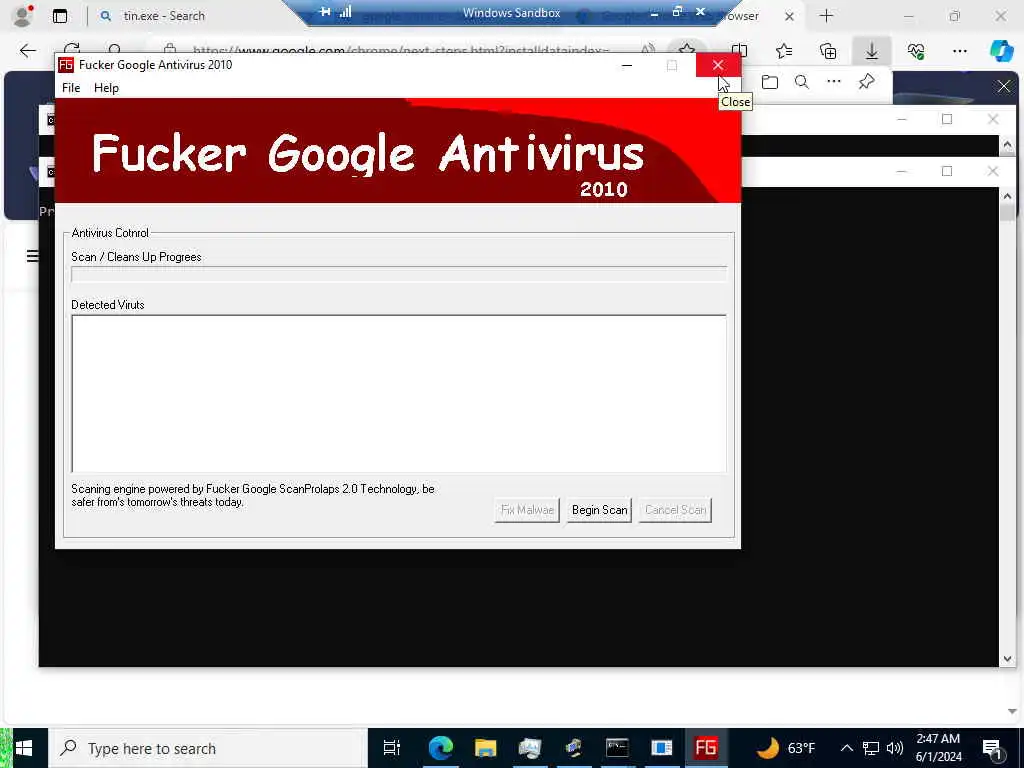The image size is (1024, 768).
Task: Open Microsoft Edge from the taskbar
Action: (x=441, y=748)
